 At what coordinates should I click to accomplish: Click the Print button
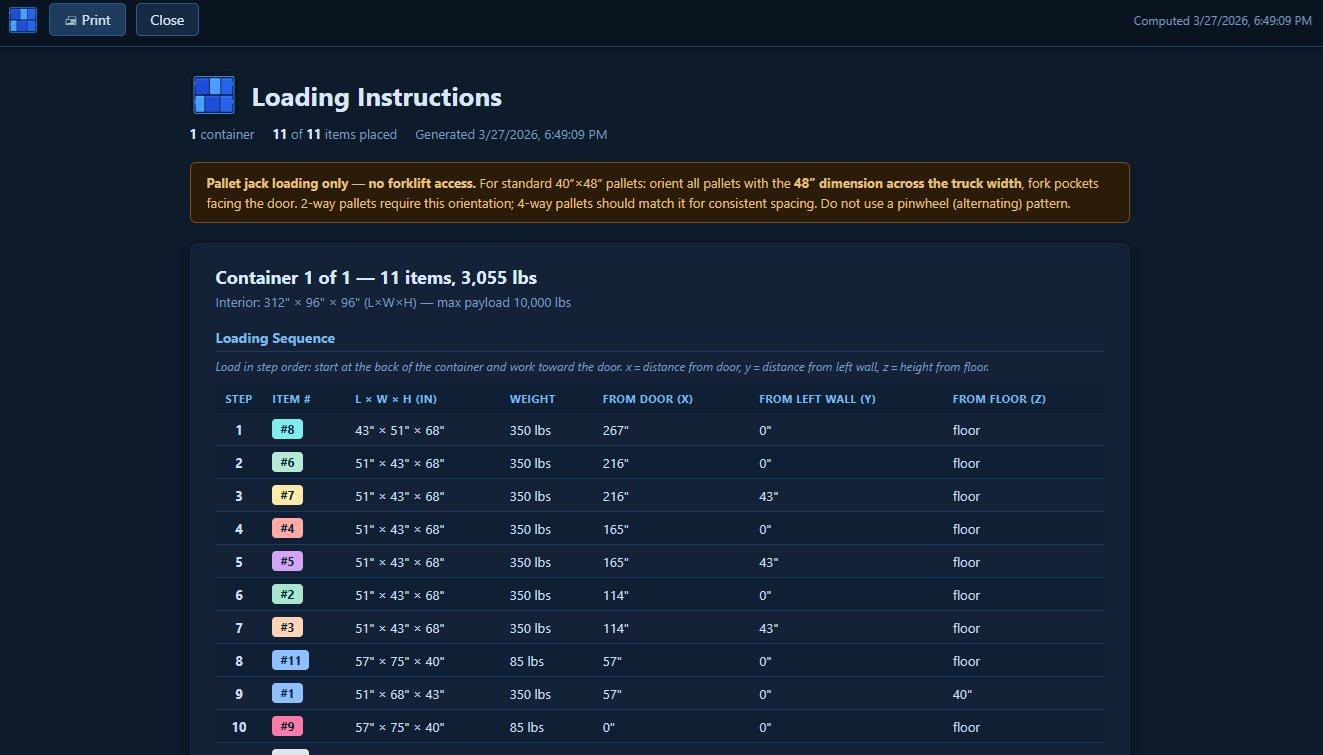pyautogui.click(x=87, y=19)
